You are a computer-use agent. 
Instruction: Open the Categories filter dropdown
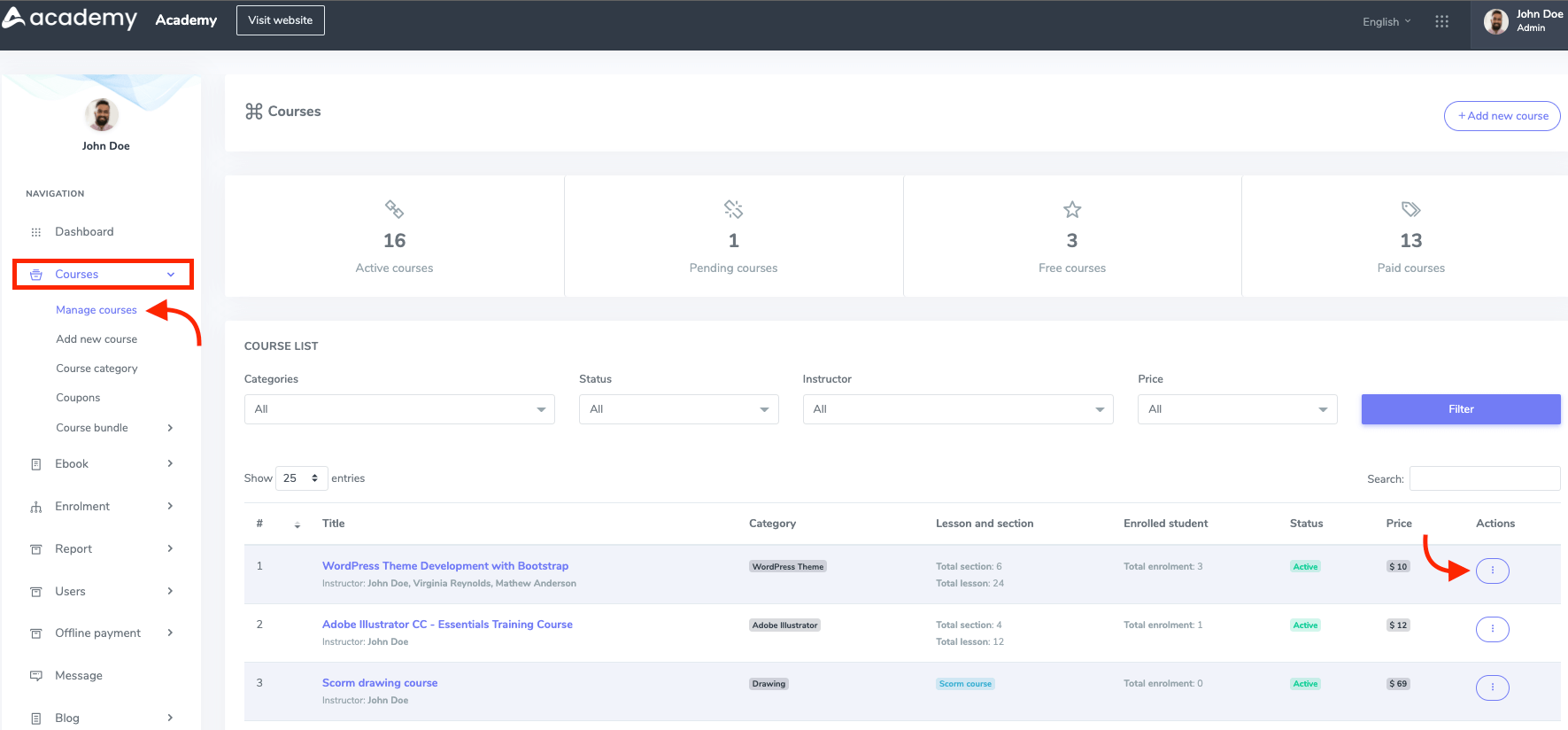pyautogui.click(x=398, y=409)
